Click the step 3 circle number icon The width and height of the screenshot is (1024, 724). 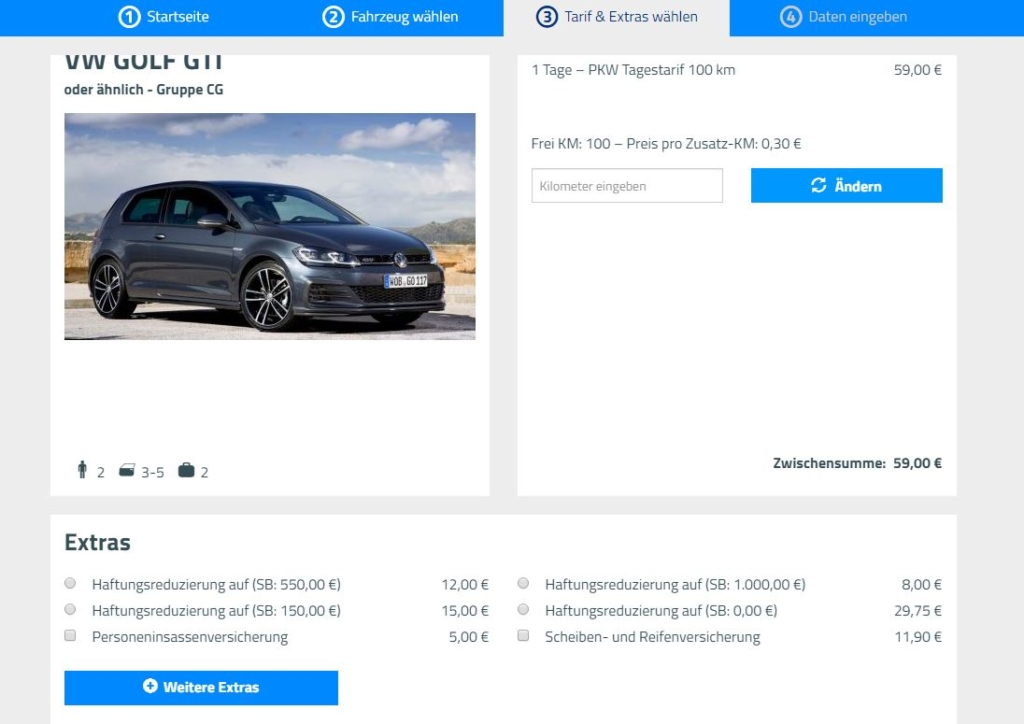(x=547, y=17)
